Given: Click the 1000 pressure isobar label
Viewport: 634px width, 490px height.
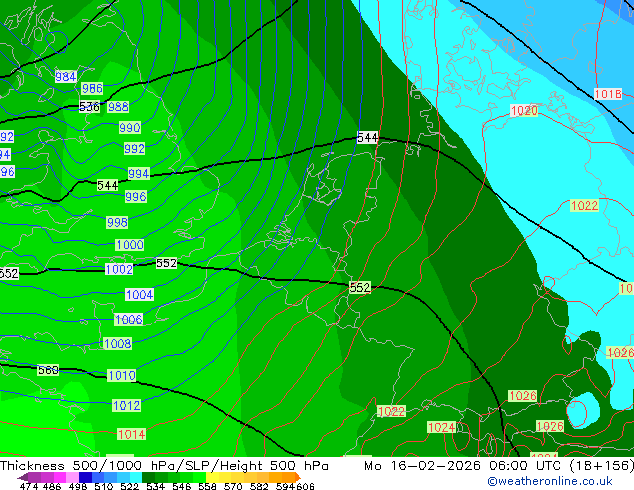Looking at the screenshot, I should tap(129, 245).
